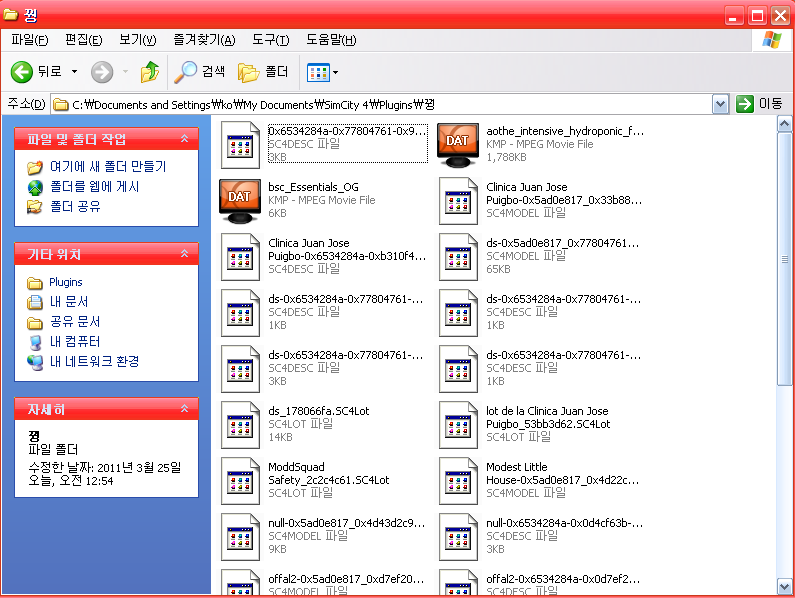Click 폴더 공유 link

75,206
